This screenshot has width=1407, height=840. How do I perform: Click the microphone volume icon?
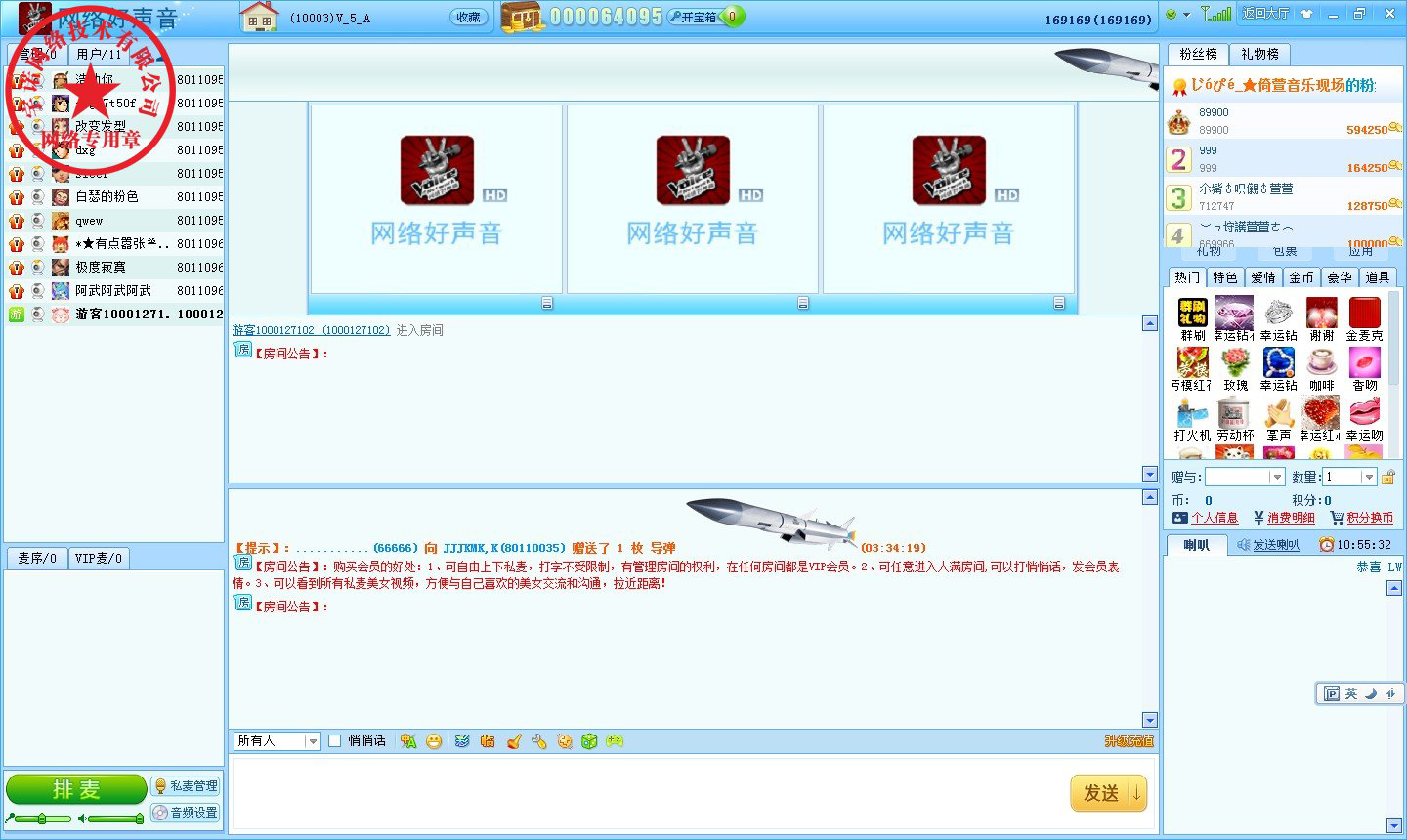pyautogui.click(x=10, y=819)
